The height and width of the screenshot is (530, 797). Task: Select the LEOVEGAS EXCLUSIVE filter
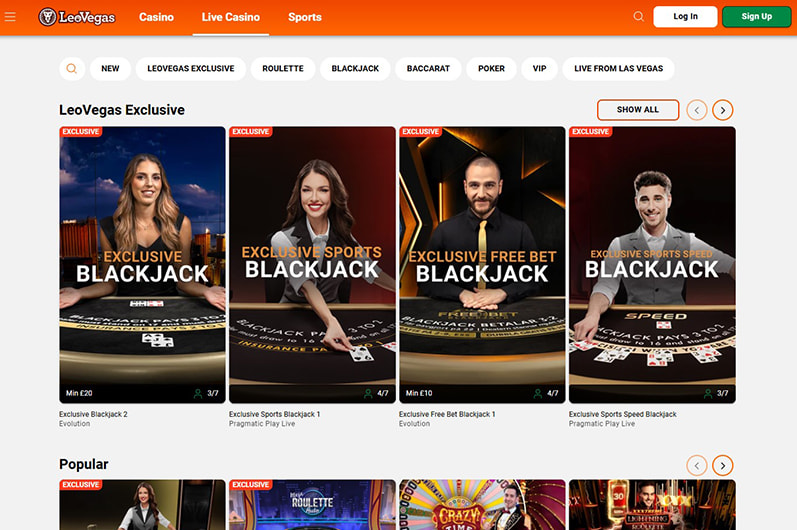(x=191, y=68)
